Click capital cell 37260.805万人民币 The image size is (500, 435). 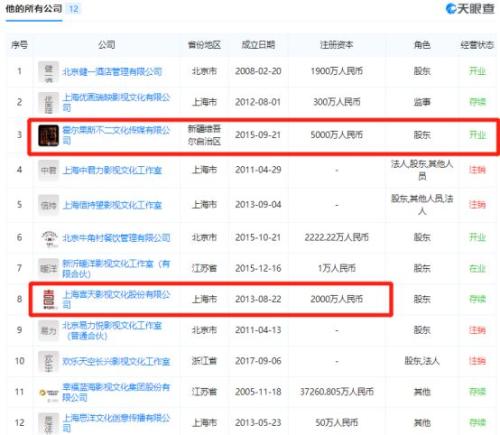click(x=337, y=392)
